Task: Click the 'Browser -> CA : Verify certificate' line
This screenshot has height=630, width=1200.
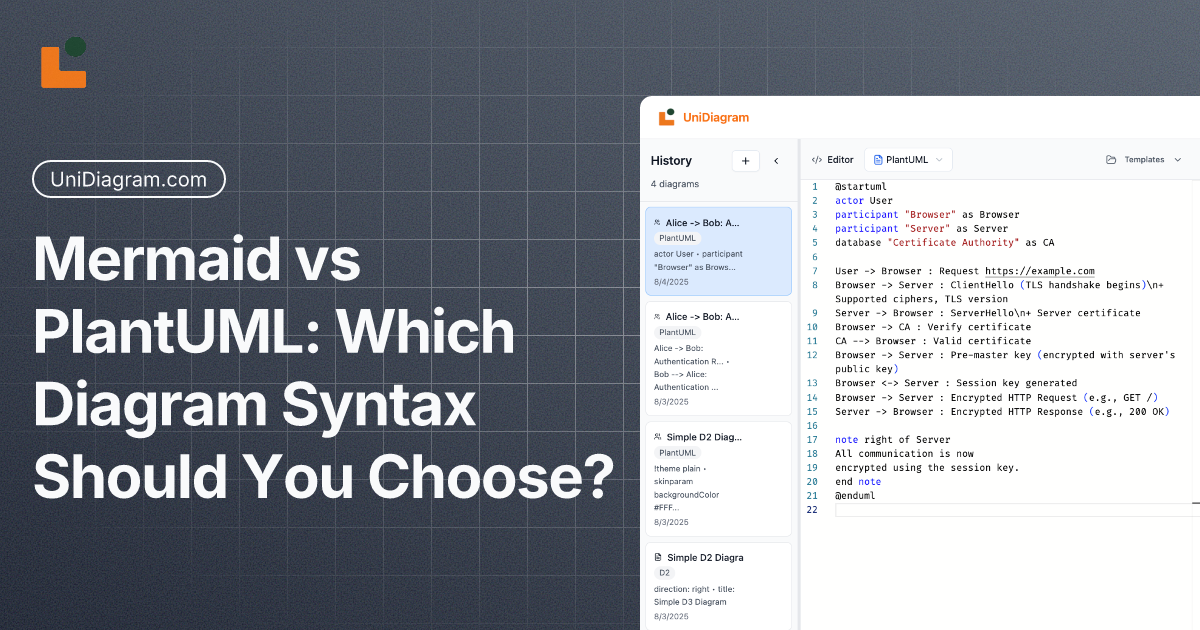Action: [933, 327]
